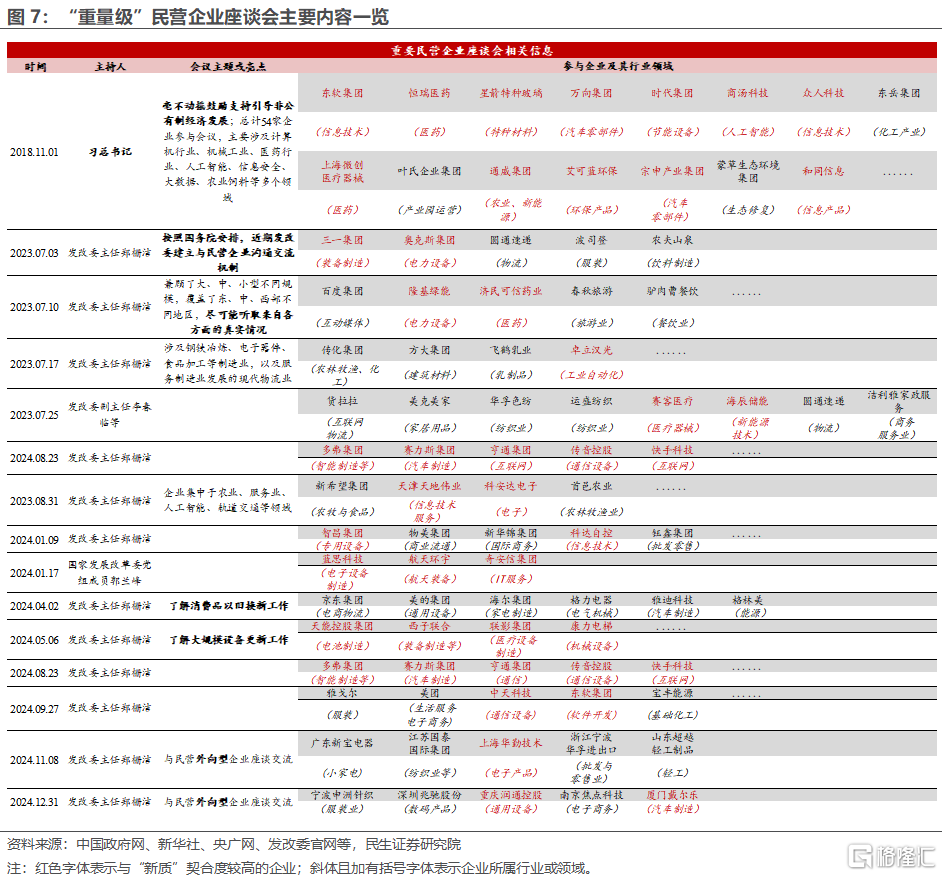Click the company 春秋旅游
This screenshot has height=877, width=942.
coord(591,291)
